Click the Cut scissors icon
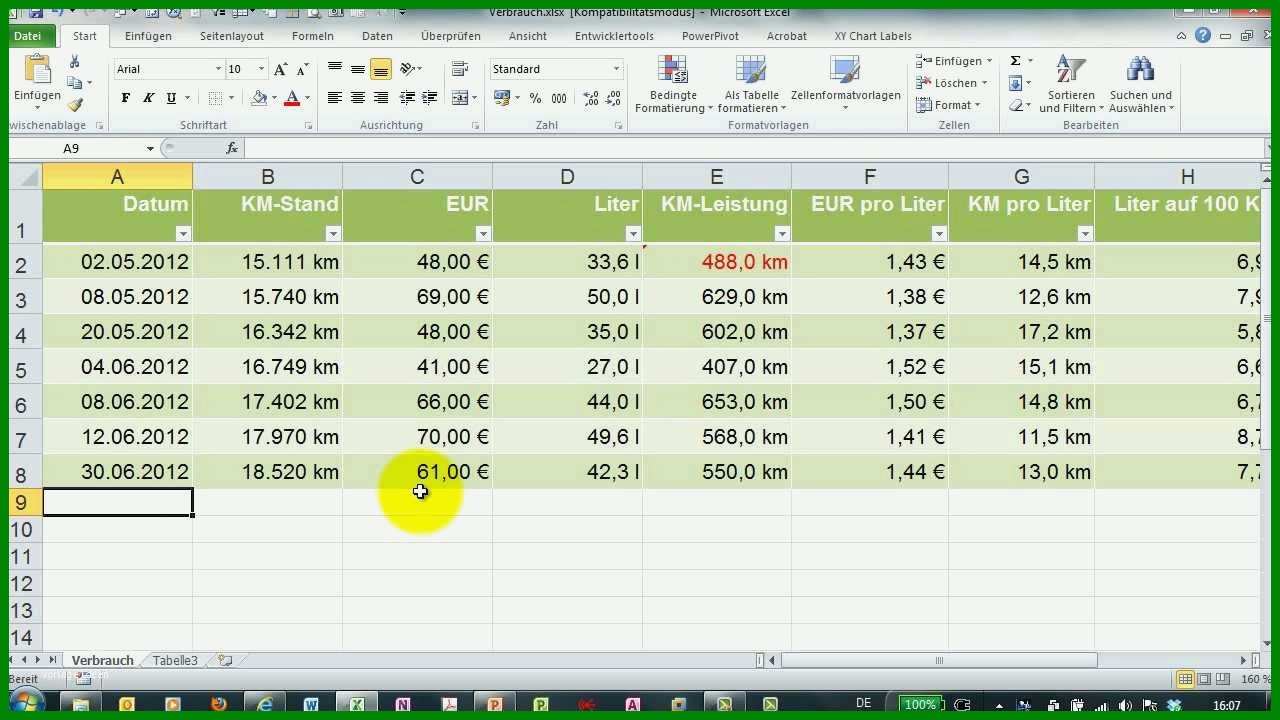This screenshot has height=720, width=1280. pyautogui.click(x=74, y=63)
